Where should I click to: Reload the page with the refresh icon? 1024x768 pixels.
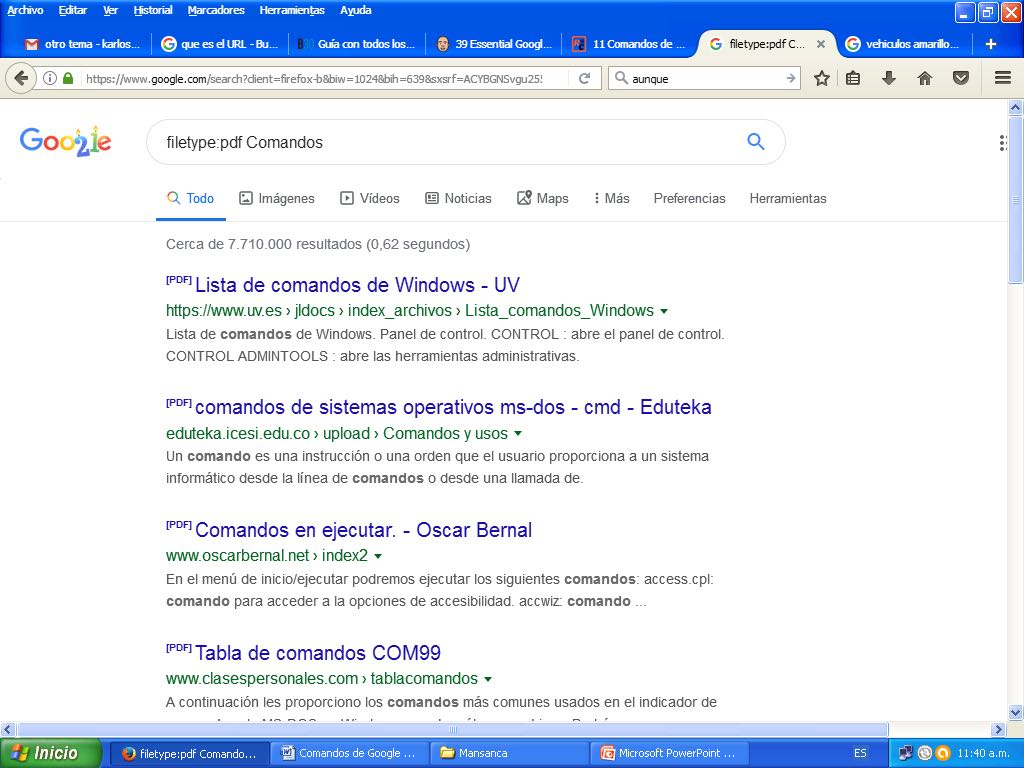pyautogui.click(x=584, y=78)
